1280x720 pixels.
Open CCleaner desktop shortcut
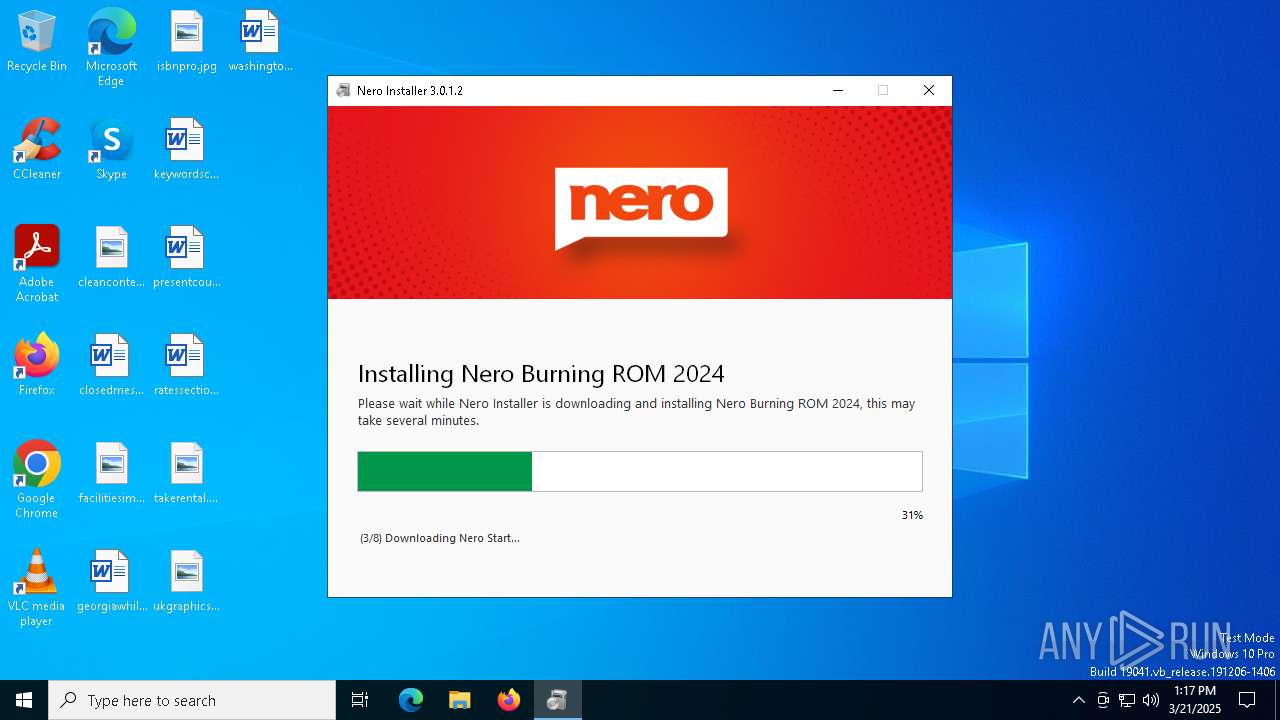point(37,150)
